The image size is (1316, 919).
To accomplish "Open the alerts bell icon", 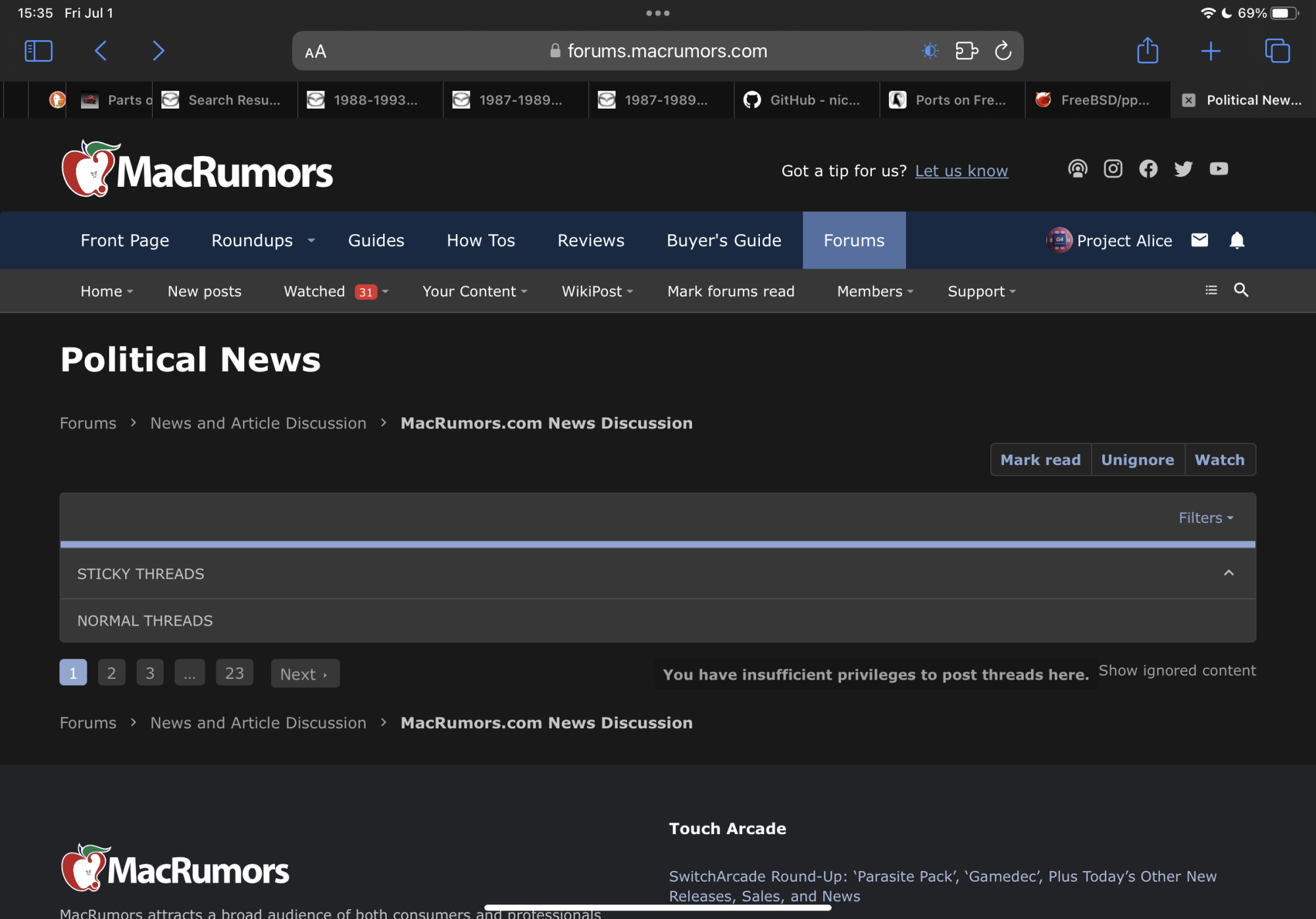I will (1237, 240).
